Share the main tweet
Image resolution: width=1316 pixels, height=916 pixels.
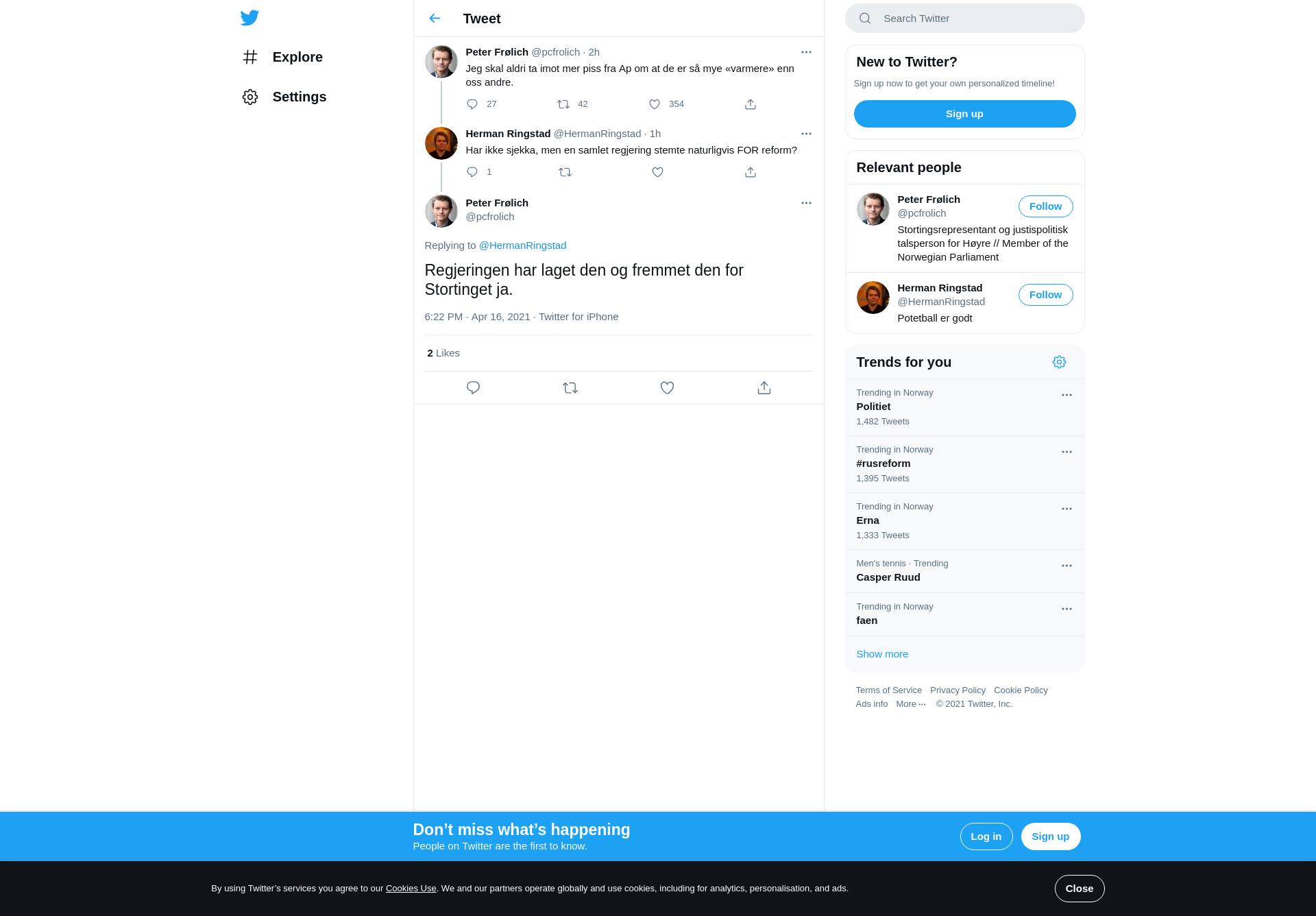click(764, 388)
